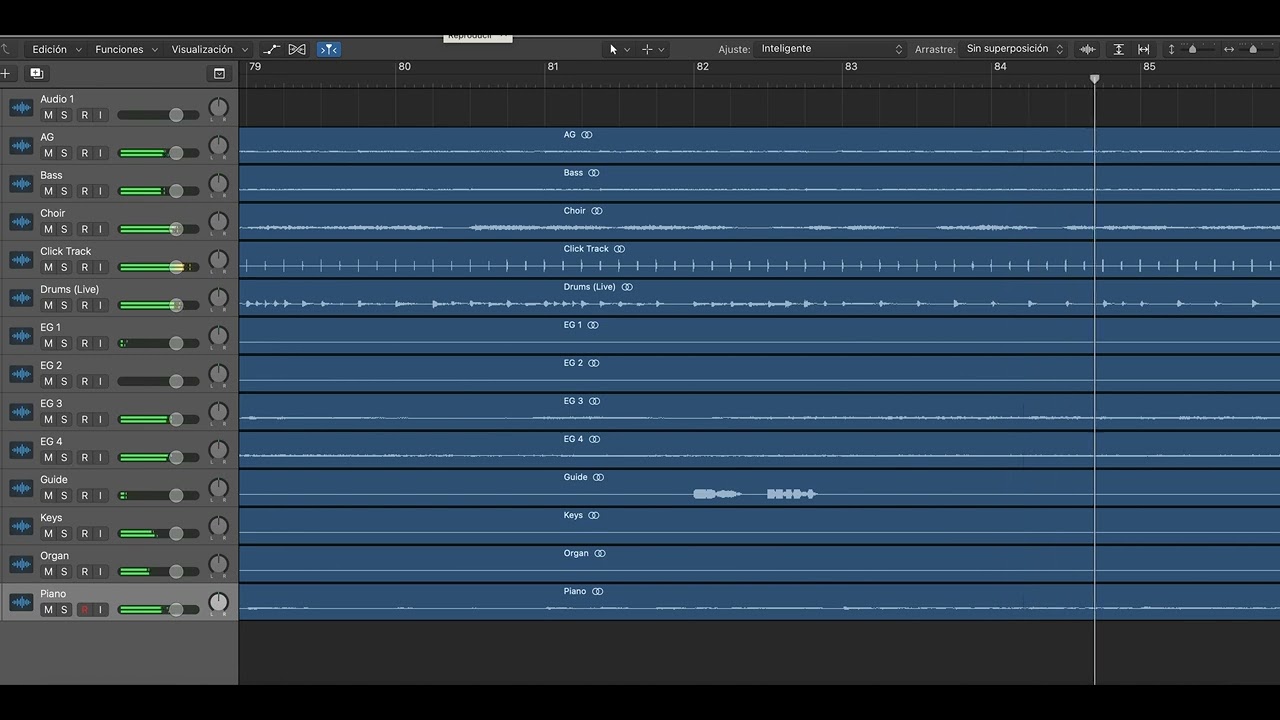Open the Arrastre Sin superposición dropdown

tap(1014, 49)
